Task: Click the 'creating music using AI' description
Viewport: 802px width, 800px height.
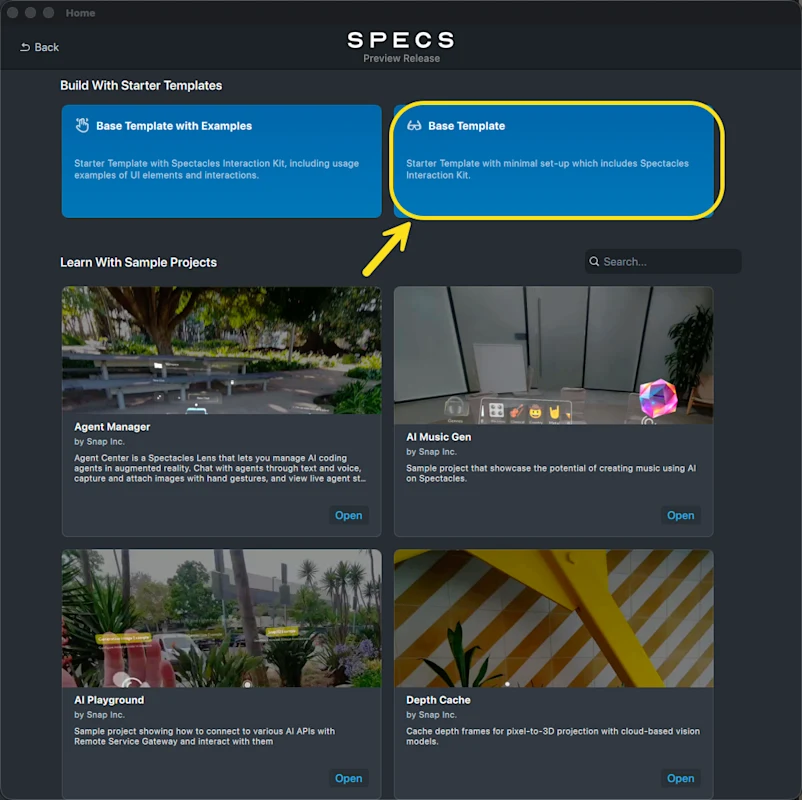Action: click(x=551, y=473)
